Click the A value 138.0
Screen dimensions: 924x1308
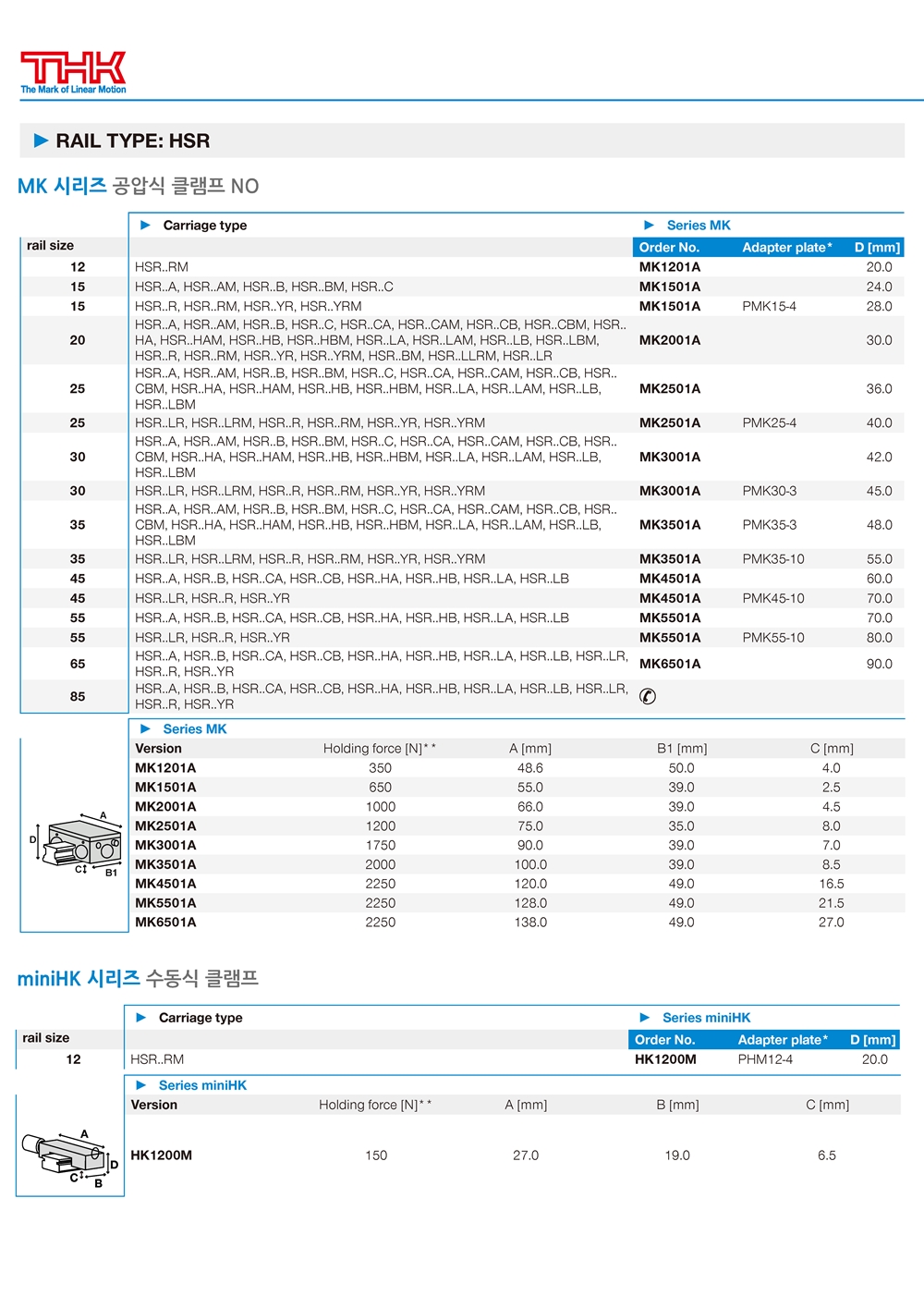coord(530,923)
